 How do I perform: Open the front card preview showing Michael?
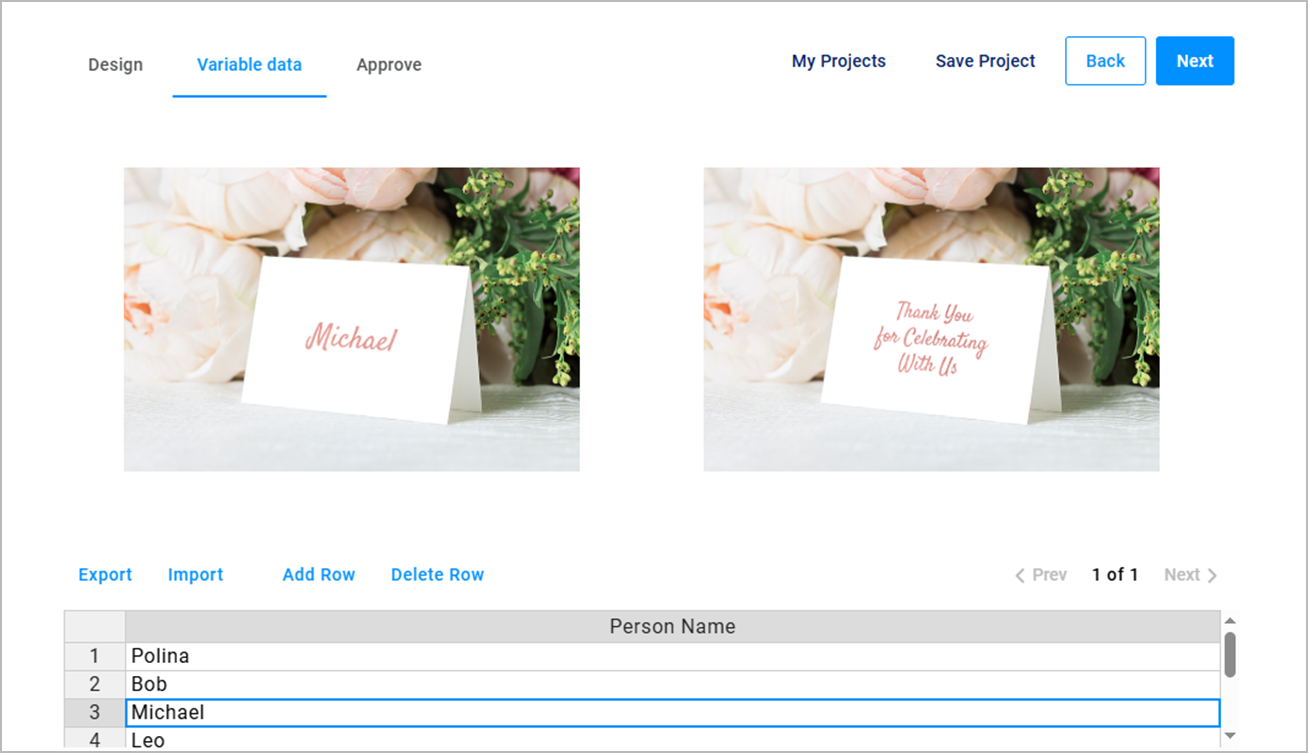351,318
